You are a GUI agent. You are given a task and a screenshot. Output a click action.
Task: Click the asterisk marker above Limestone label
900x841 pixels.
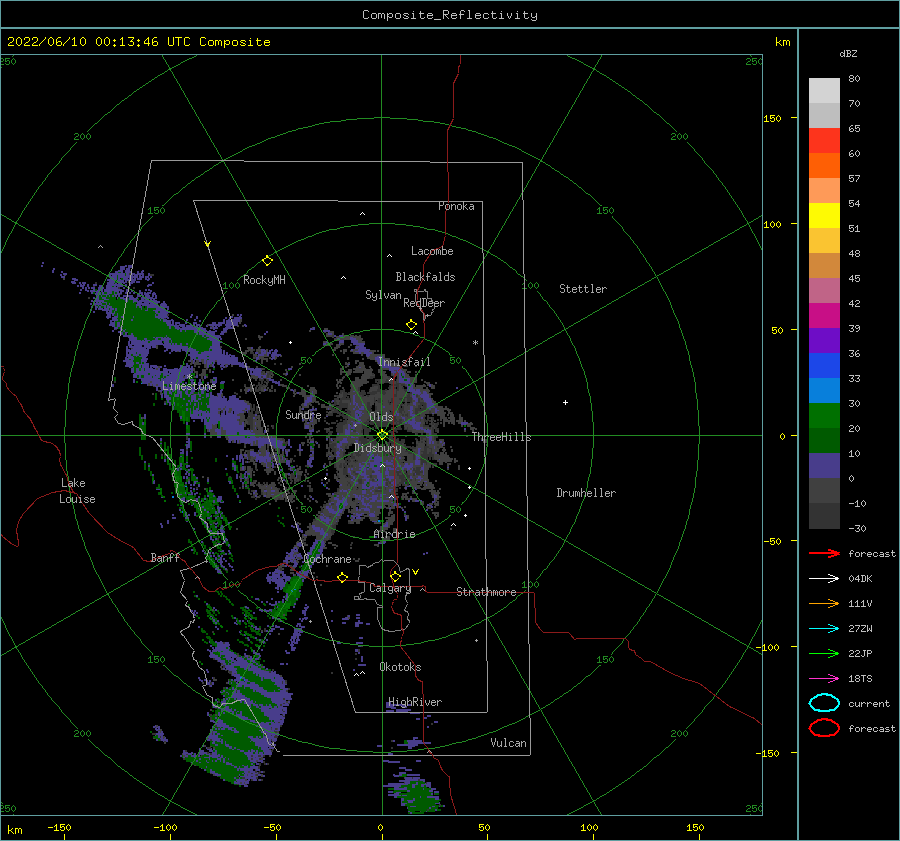click(x=189, y=377)
